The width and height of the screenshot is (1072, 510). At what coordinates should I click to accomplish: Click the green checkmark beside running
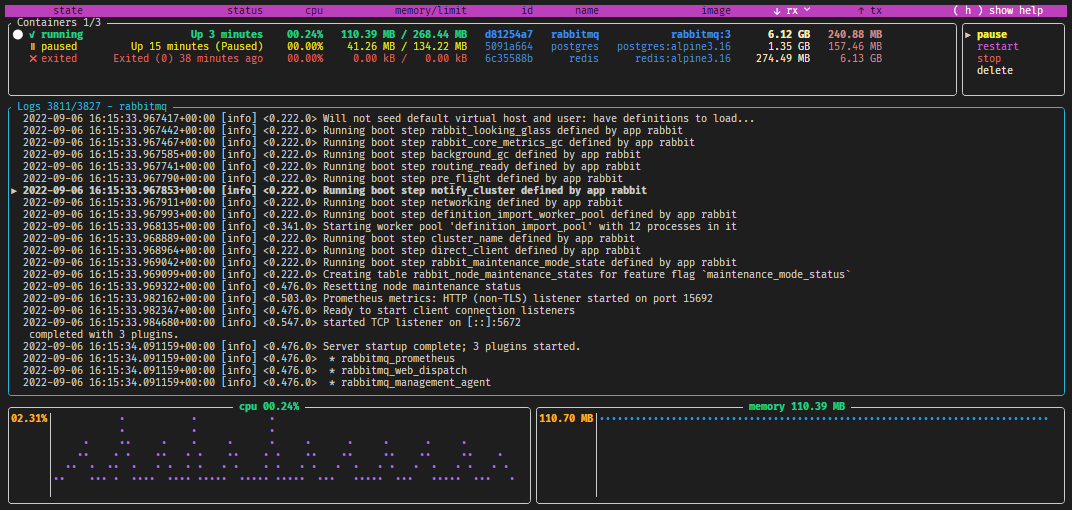pos(32,34)
